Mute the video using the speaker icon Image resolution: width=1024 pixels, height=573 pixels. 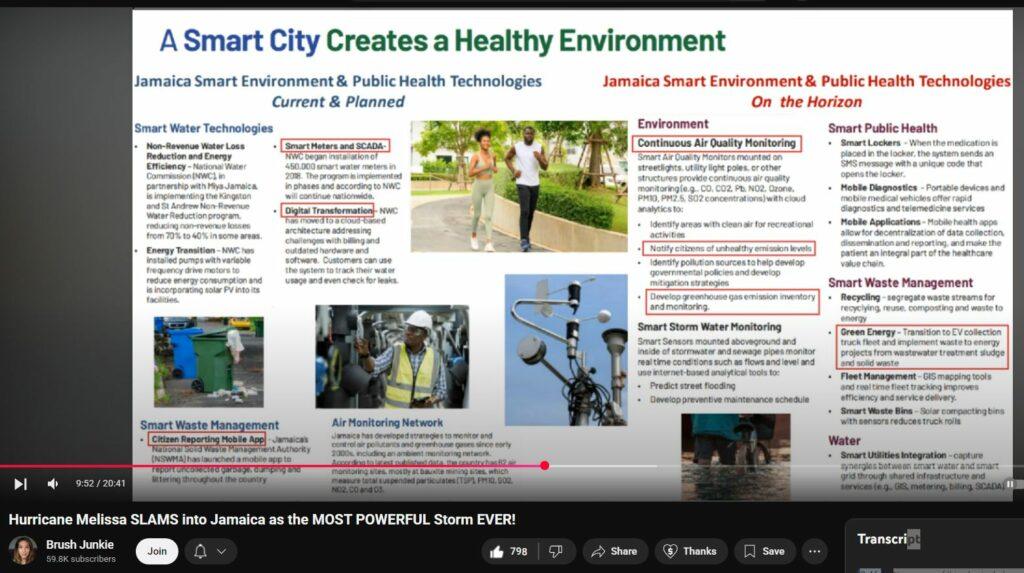(53, 484)
